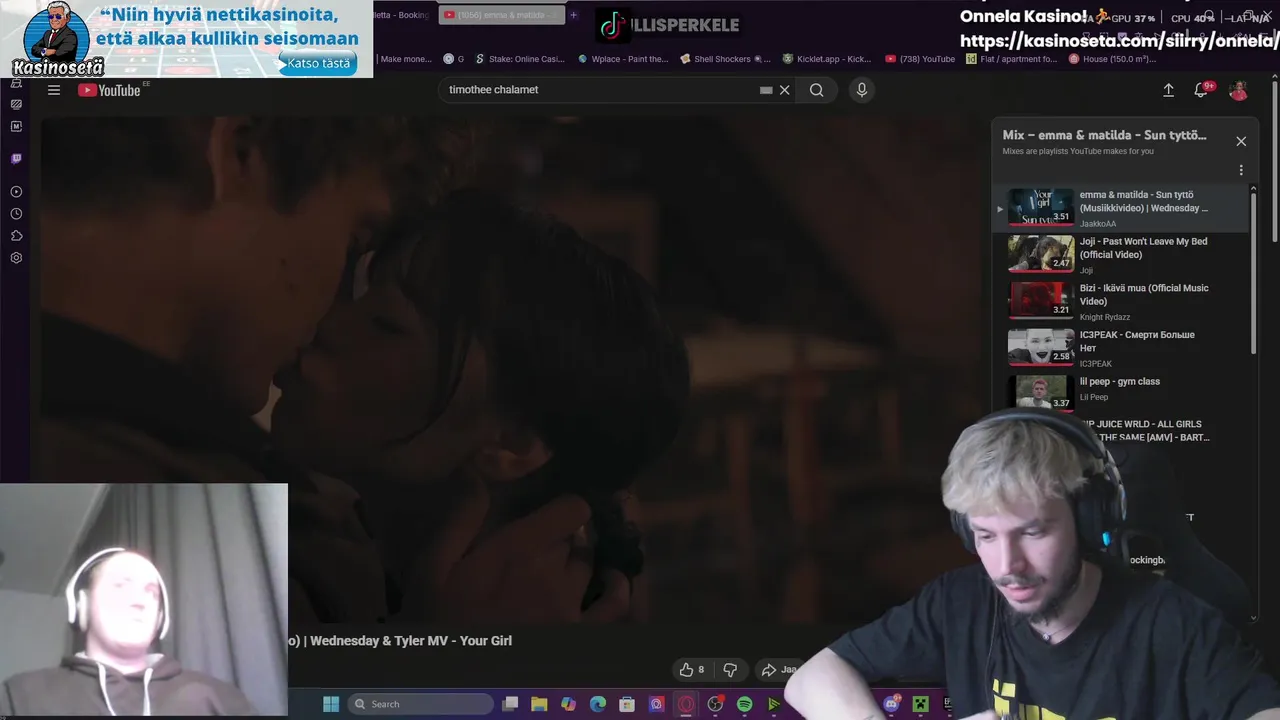Dislike the video with thumbs down
Screen dimensions: 1280x720
[730, 670]
